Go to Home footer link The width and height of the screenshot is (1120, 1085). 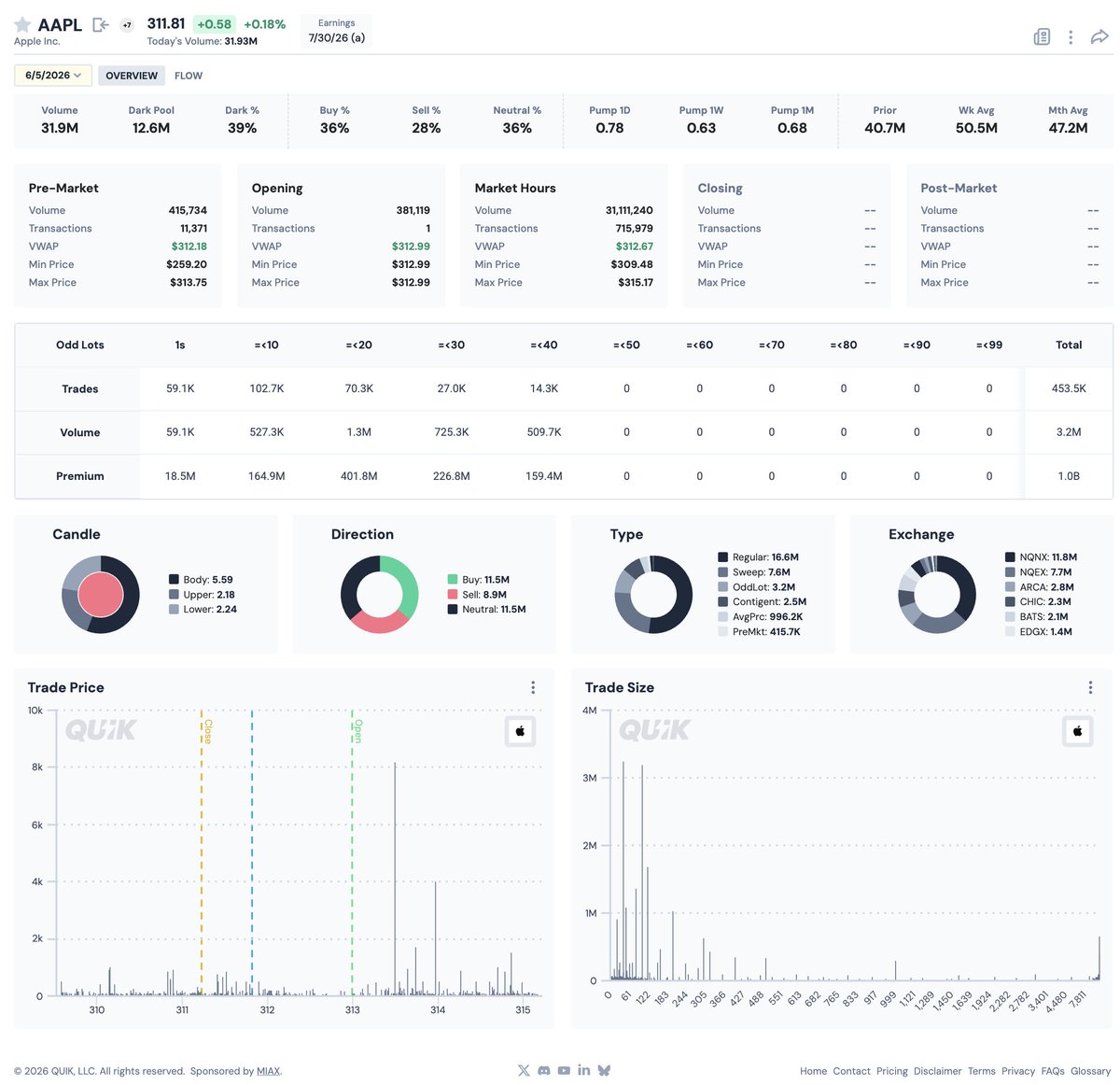(x=813, y=1071)
